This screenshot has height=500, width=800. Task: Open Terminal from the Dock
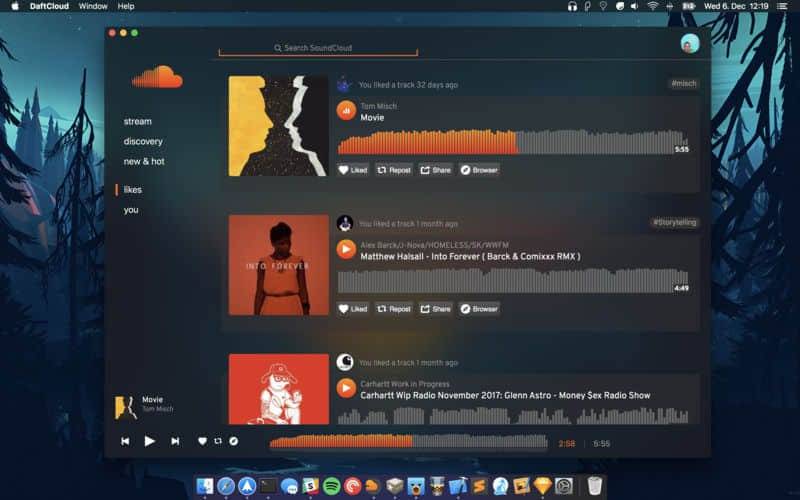(268, 486)
